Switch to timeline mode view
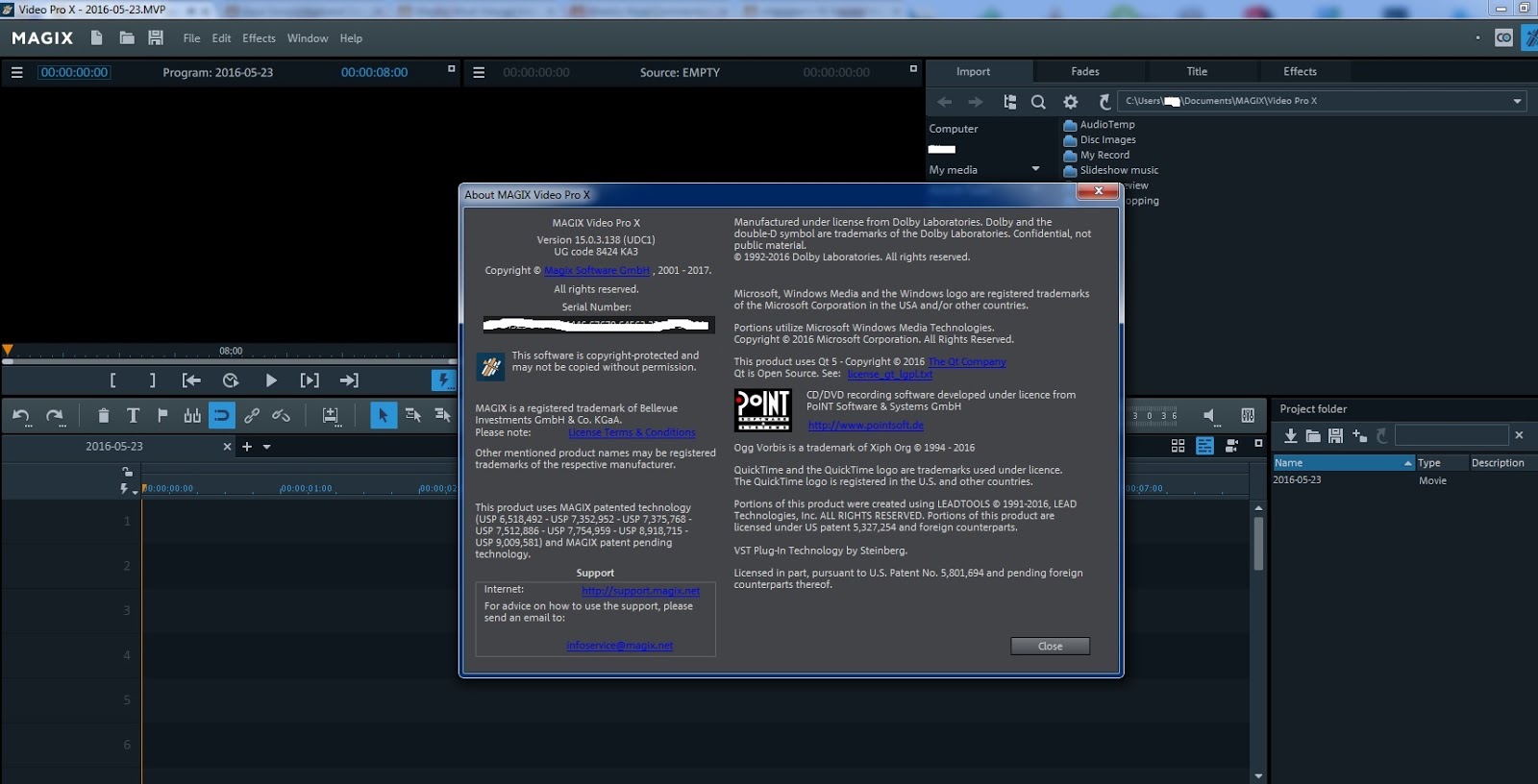 point(1204,446)
